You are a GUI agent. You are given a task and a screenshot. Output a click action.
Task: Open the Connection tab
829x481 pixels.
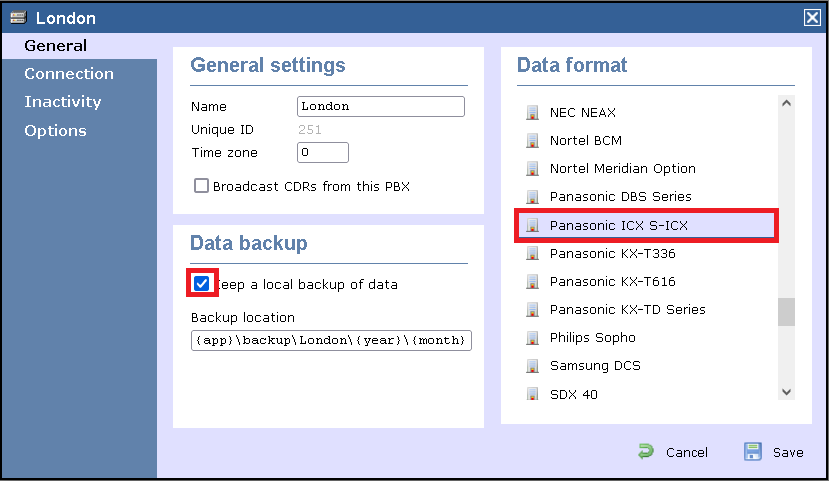(69, 74)
